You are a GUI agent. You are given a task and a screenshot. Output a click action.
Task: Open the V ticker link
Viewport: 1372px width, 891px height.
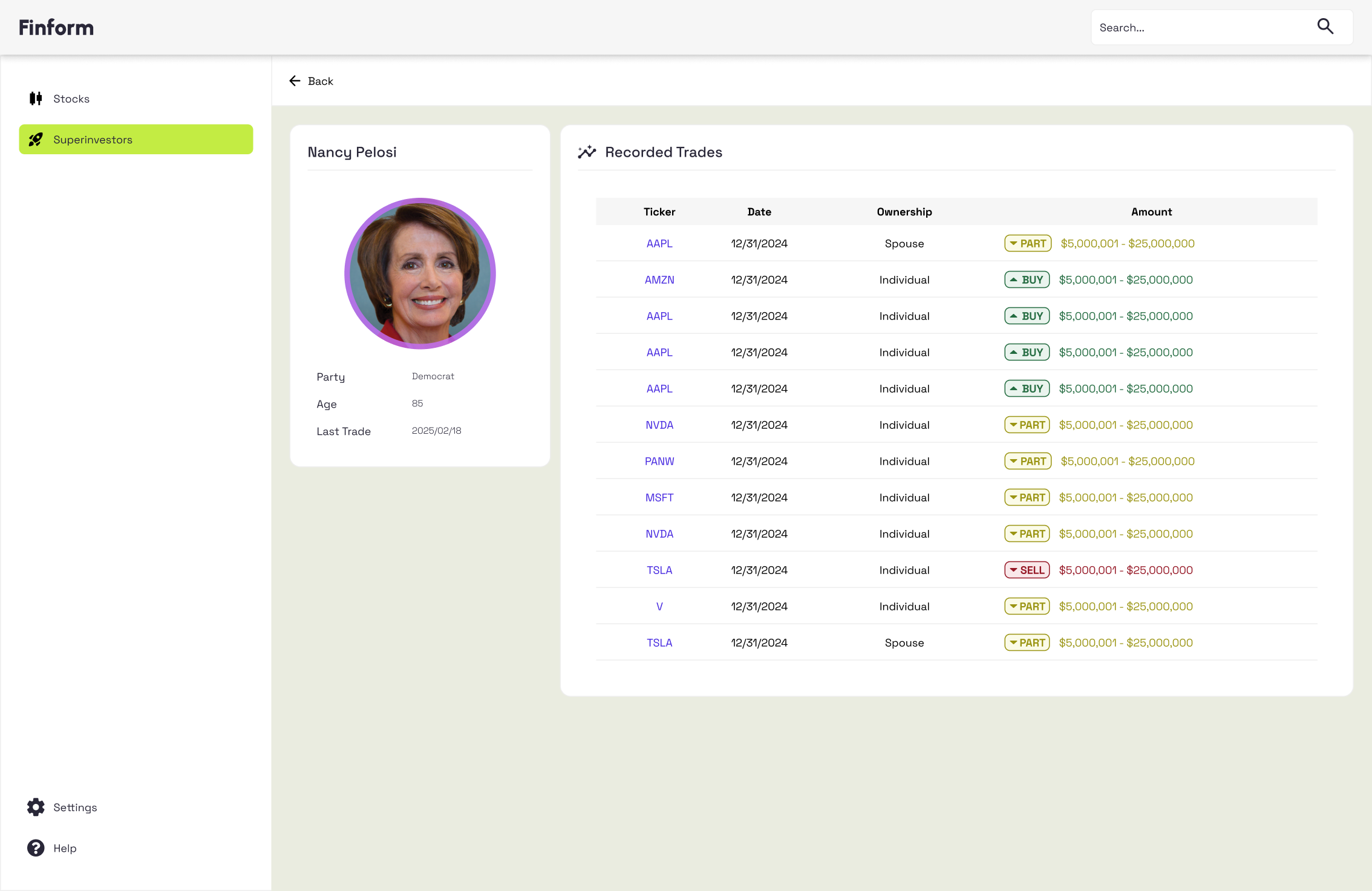point(659,607)
